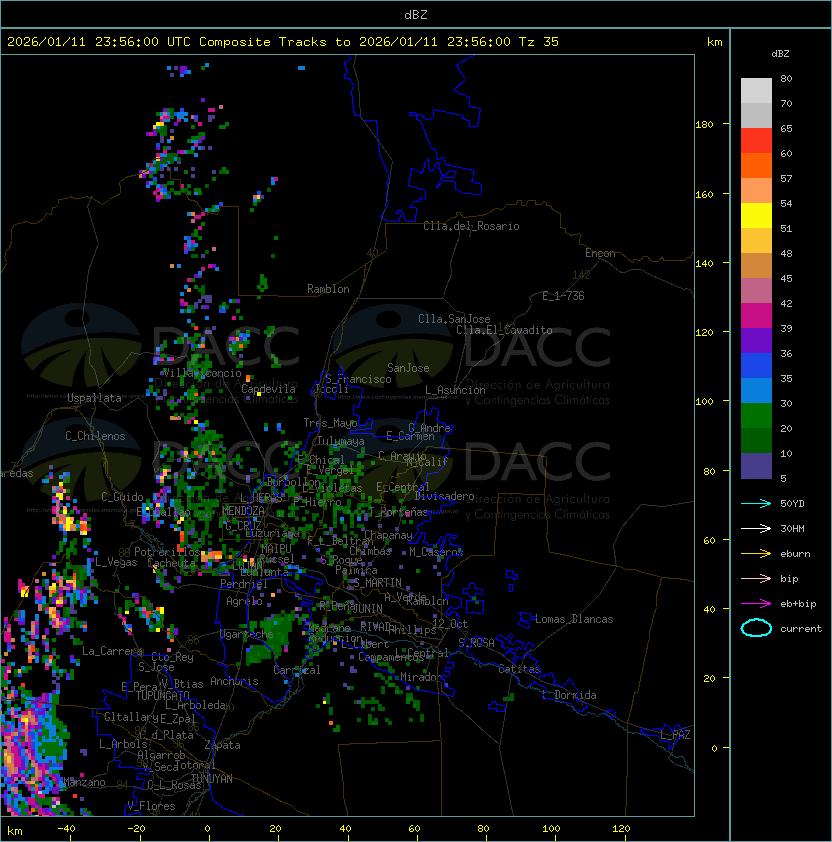Click the Tres_Mayo map label
Viewport: 832px width, 842px height.
pyautogui.click(x=330, y=423)
